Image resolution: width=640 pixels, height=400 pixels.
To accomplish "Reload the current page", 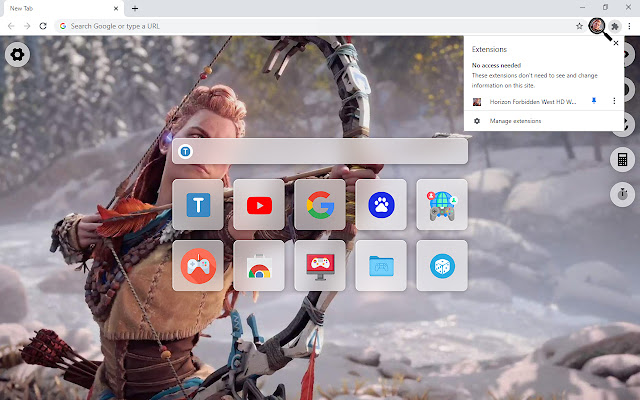I will [43, 26].
